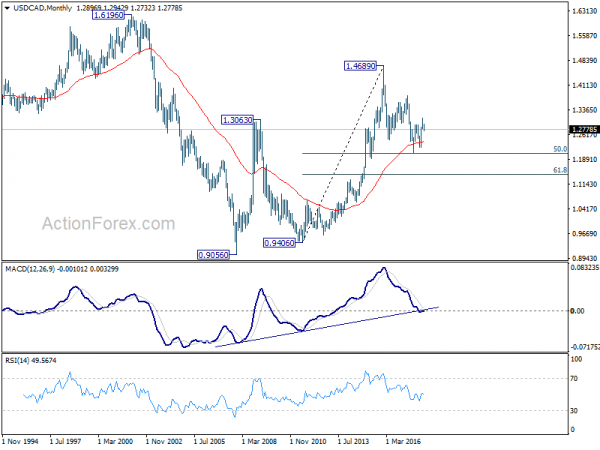Screen dimensions: 600x450
Task: Click the RSI(14) 49.5674 indicator label
Action: tap(31, 360)
